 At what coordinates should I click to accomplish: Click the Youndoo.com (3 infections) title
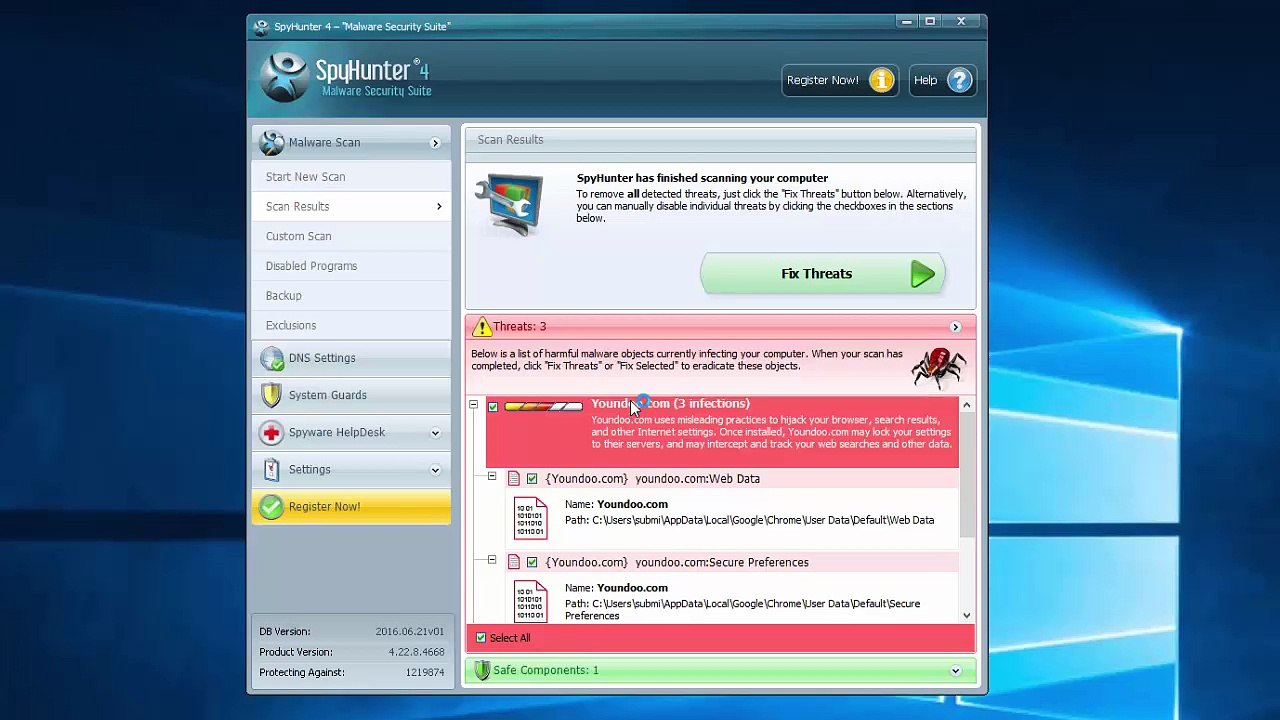pyautogui.click(x=670, y=404)
